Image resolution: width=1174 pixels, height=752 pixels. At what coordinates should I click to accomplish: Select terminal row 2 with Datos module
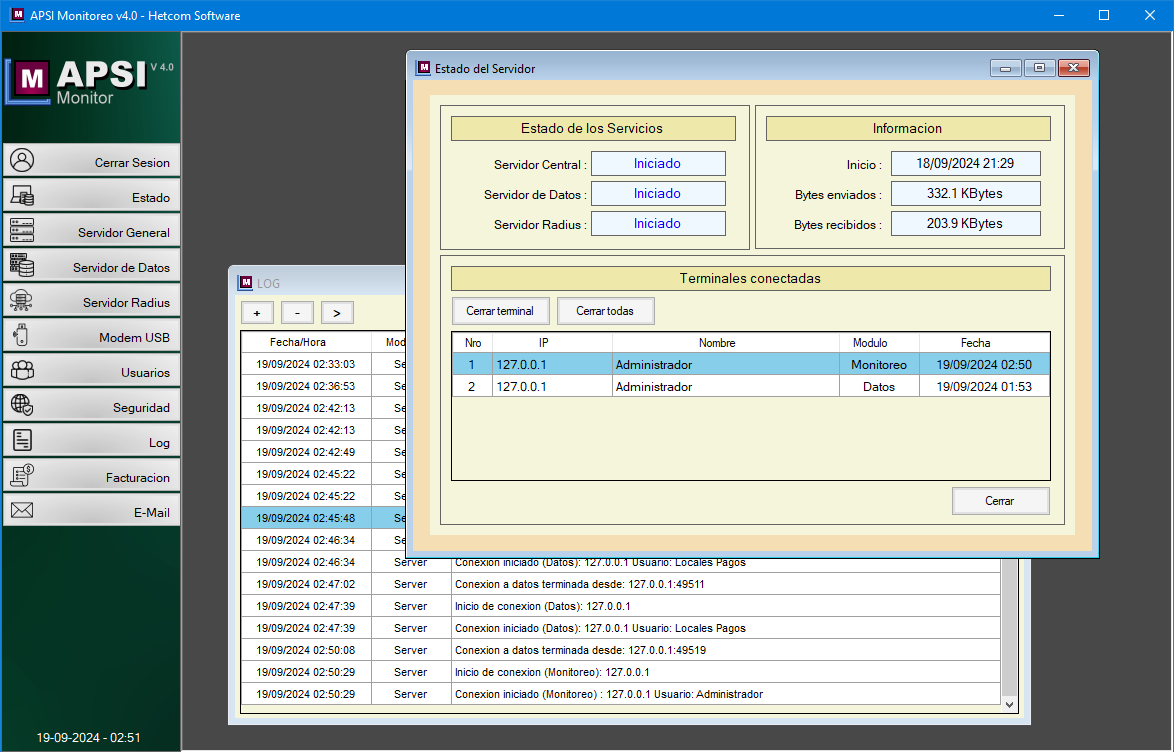tap(750, 386)
